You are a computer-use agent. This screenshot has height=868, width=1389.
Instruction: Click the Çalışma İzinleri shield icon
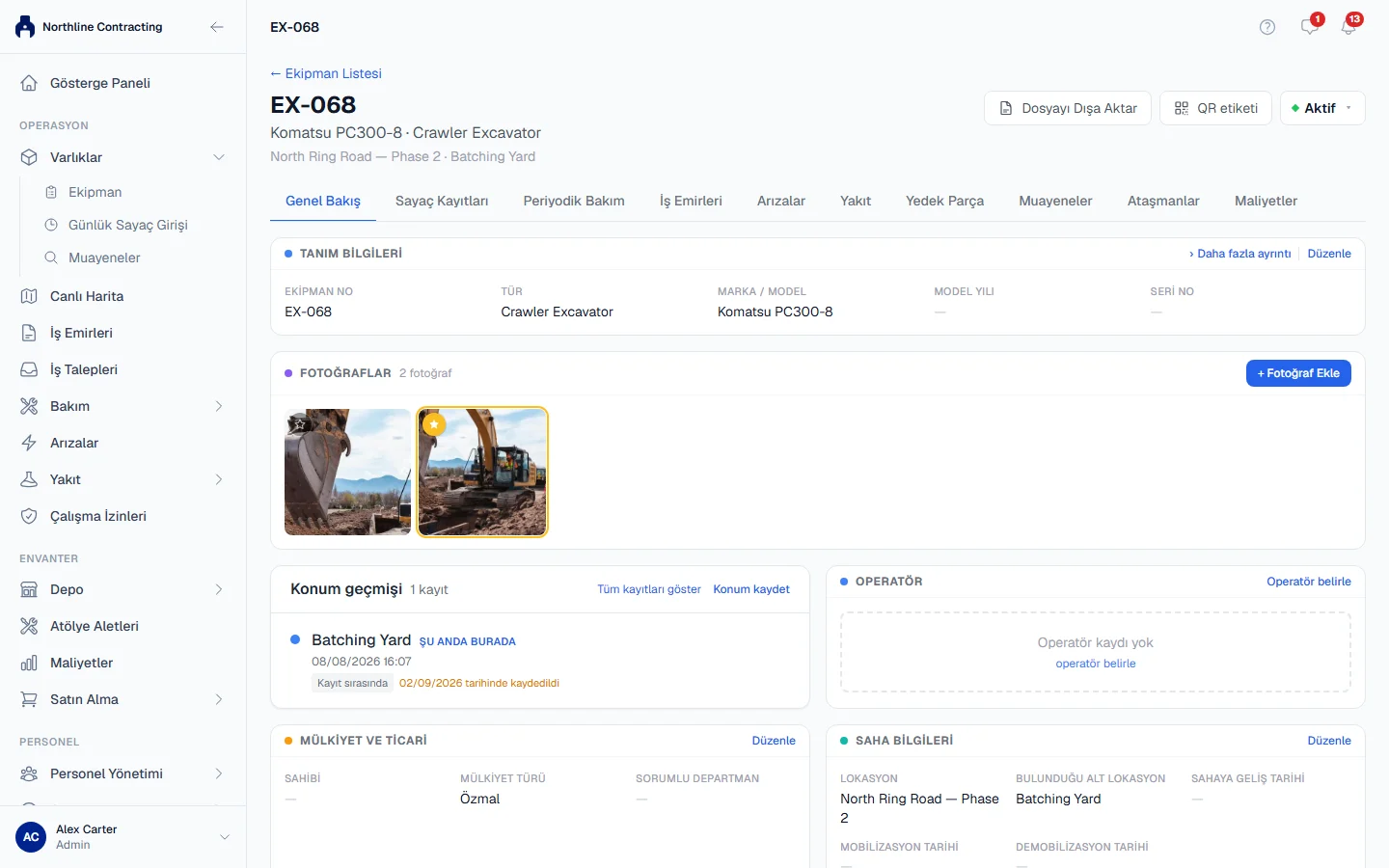click(29, 516)
